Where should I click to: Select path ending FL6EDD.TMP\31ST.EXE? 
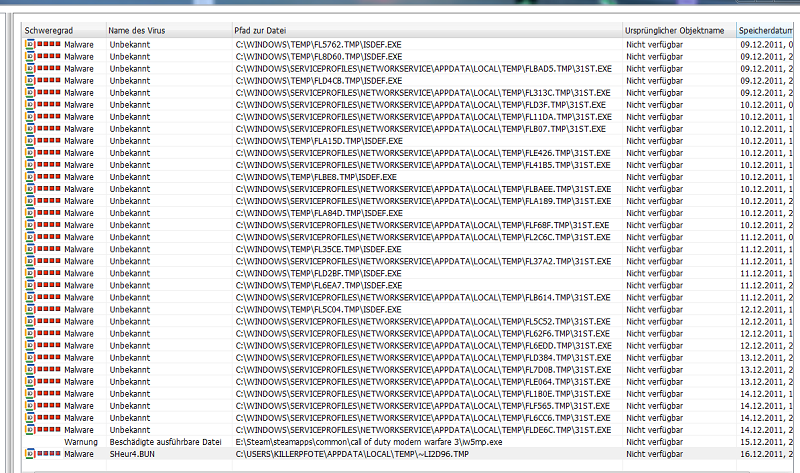click(x=423, y=345)
